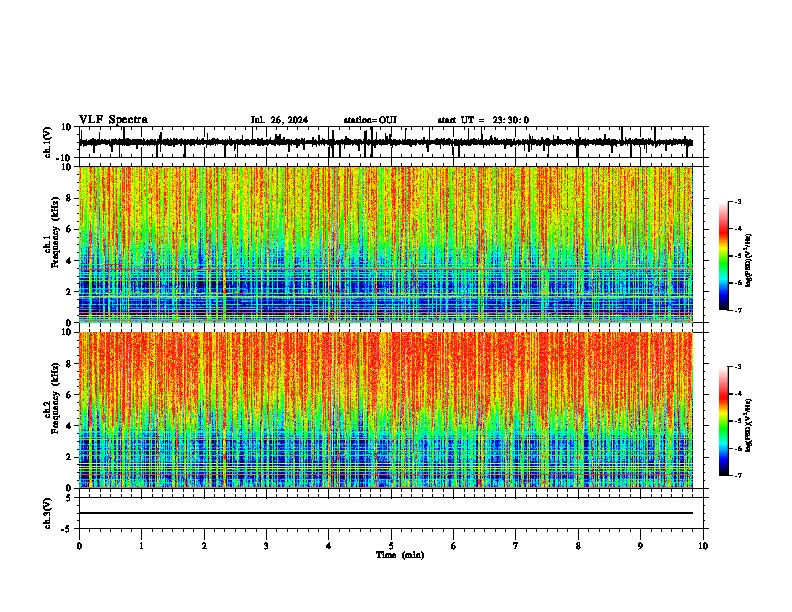Click time axis tick label "10"
The image size is (792, 612).
703,546
